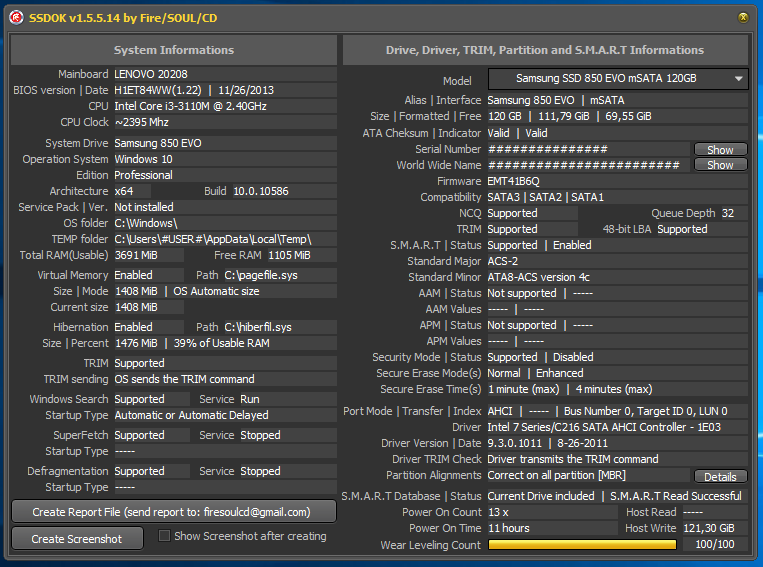Click Create Report File button
Screen dimensions: 763x567
click(x=174, y=512)
